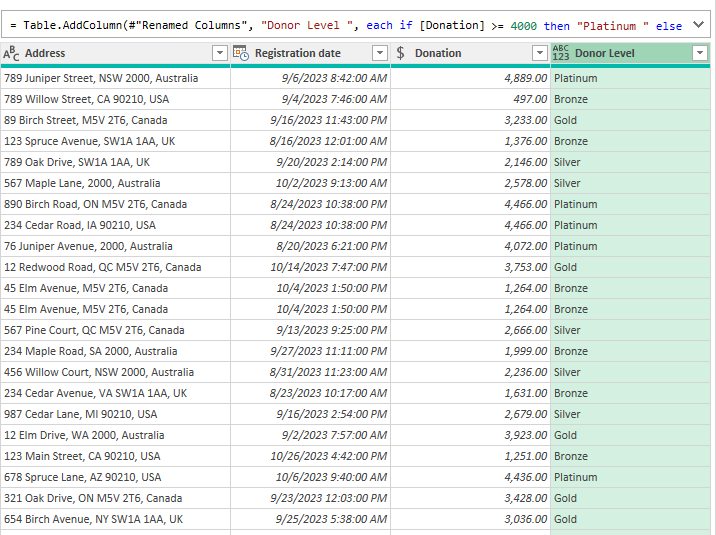Select date cell 9/27/2023 11:11:00 PM
Screen dimensions: 716x535
coord(311,351)
